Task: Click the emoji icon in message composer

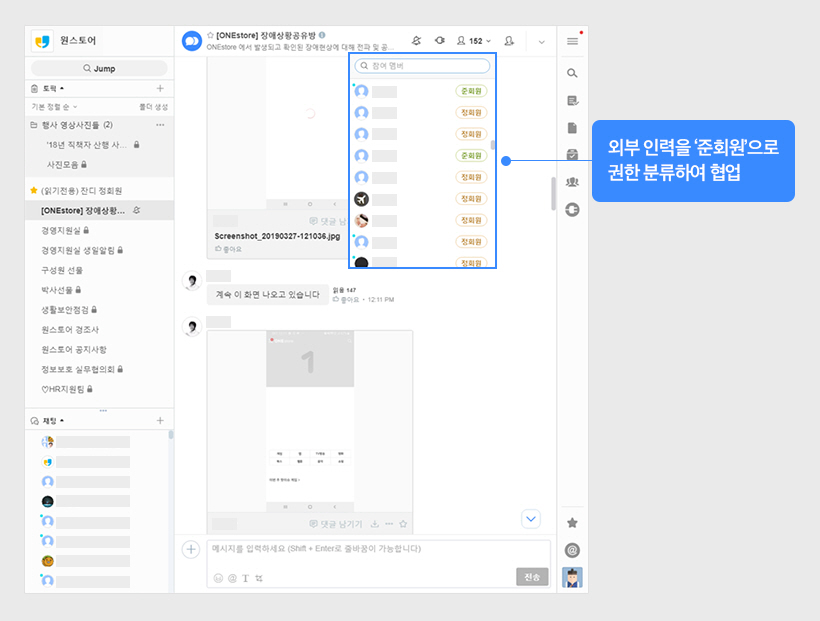Action: tap(218, 578)
